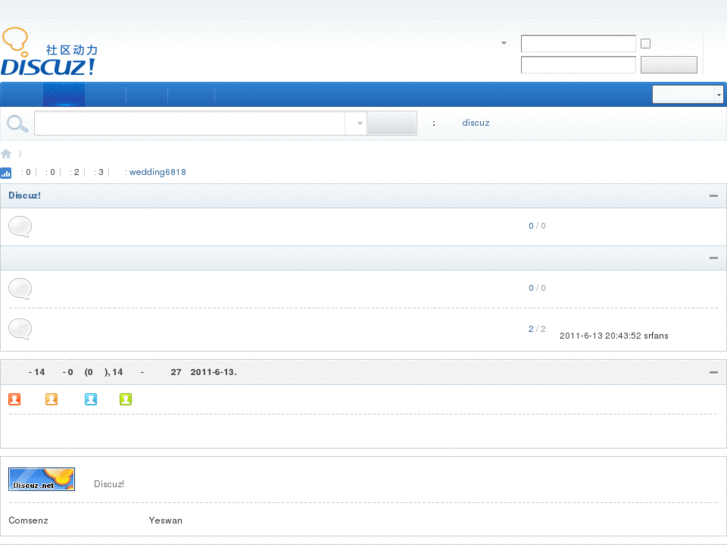727x545 pixels.
Task: Collapse the online members section
Action: (714, 372)
